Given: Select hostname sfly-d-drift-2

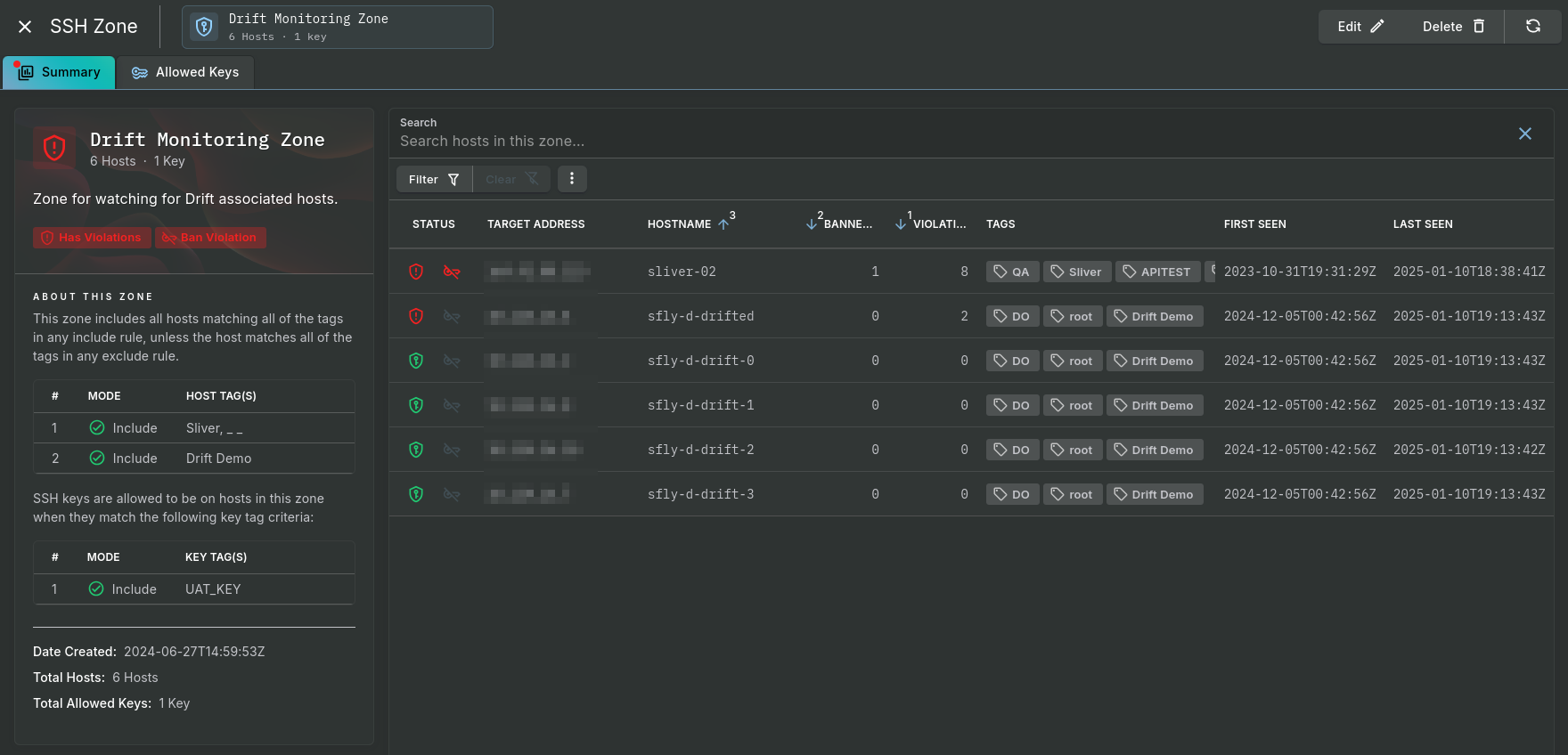Looking at the screenshot, I should pos(701,450).
